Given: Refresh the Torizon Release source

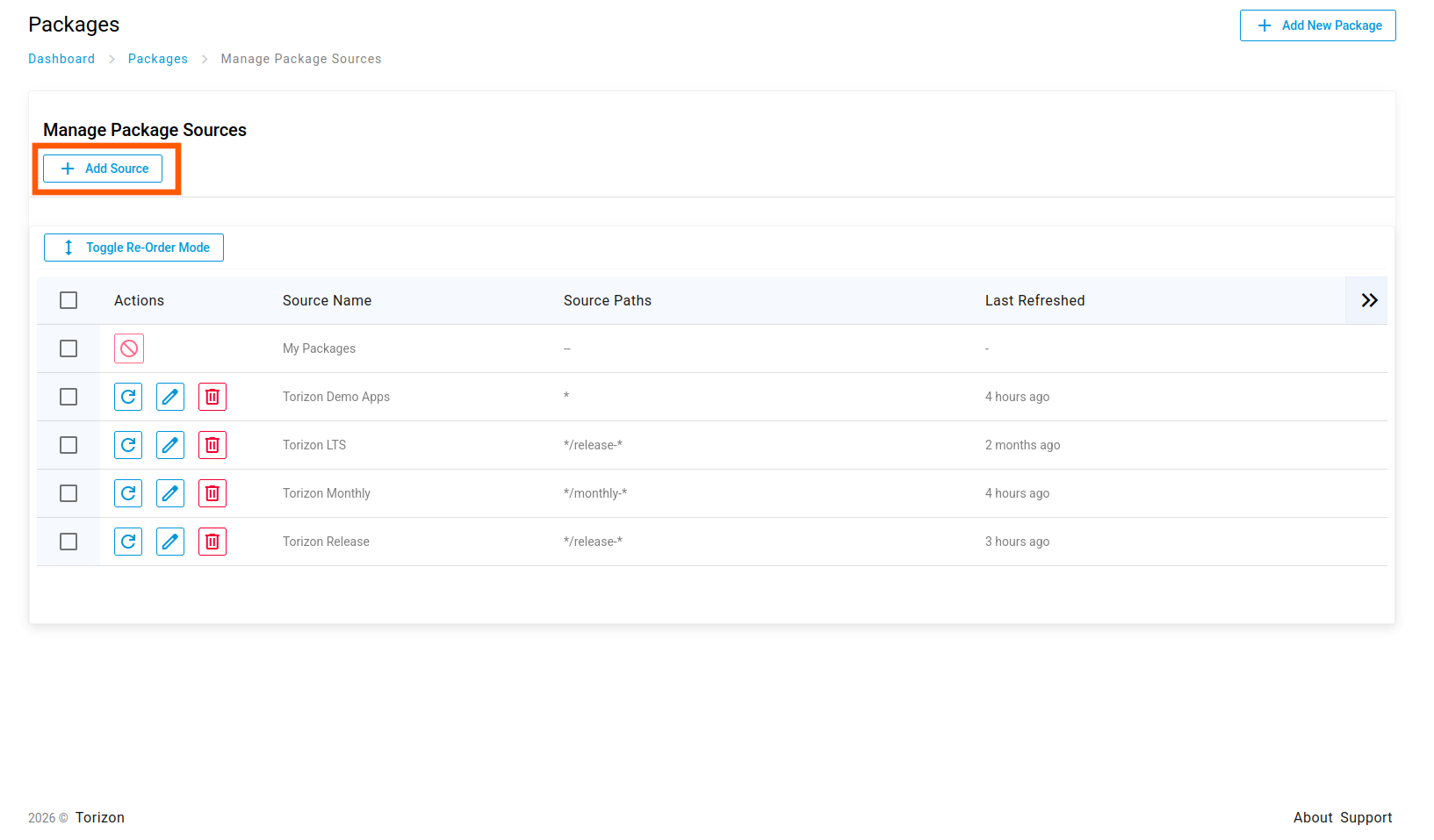Looking at the screenshot, I should [128, 542].
